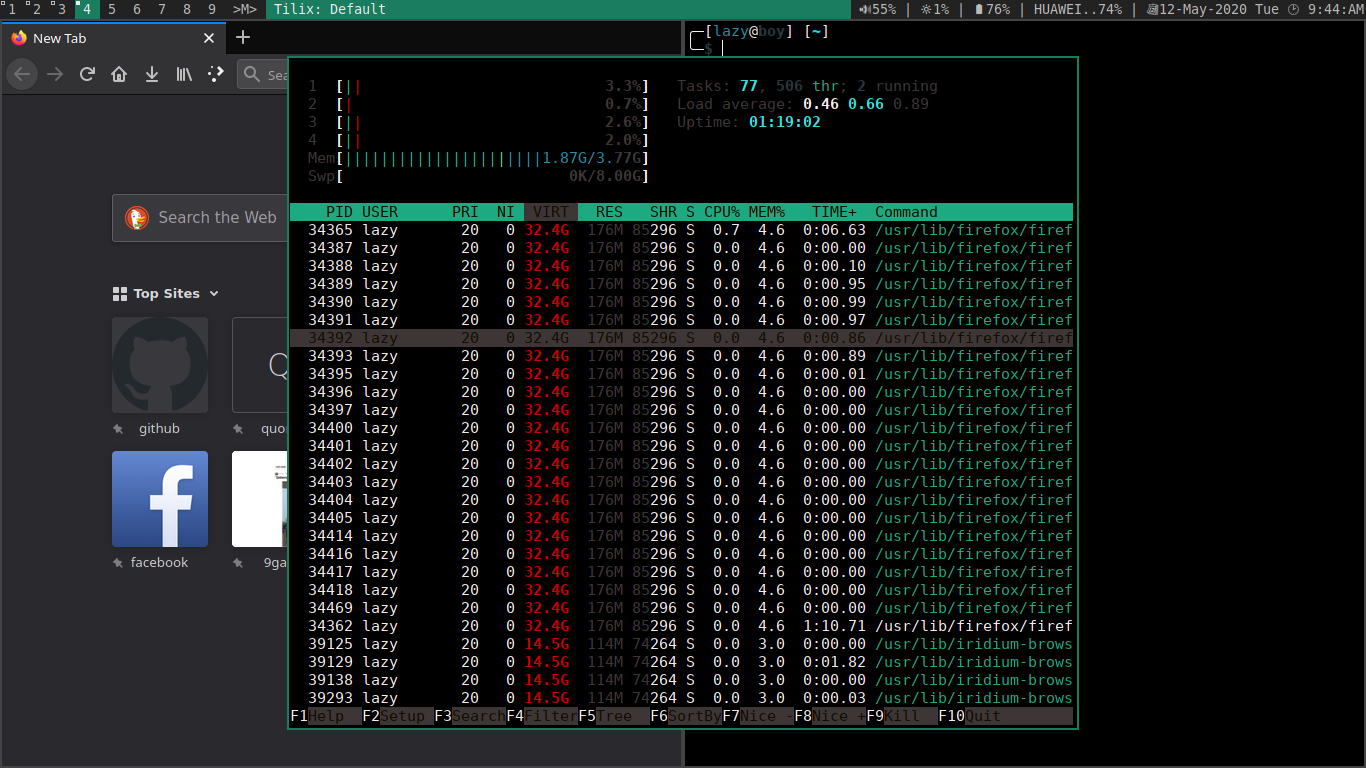Click the htop Swp meter bar
The height and width of the screenshot is (768, 1366).
478,176
